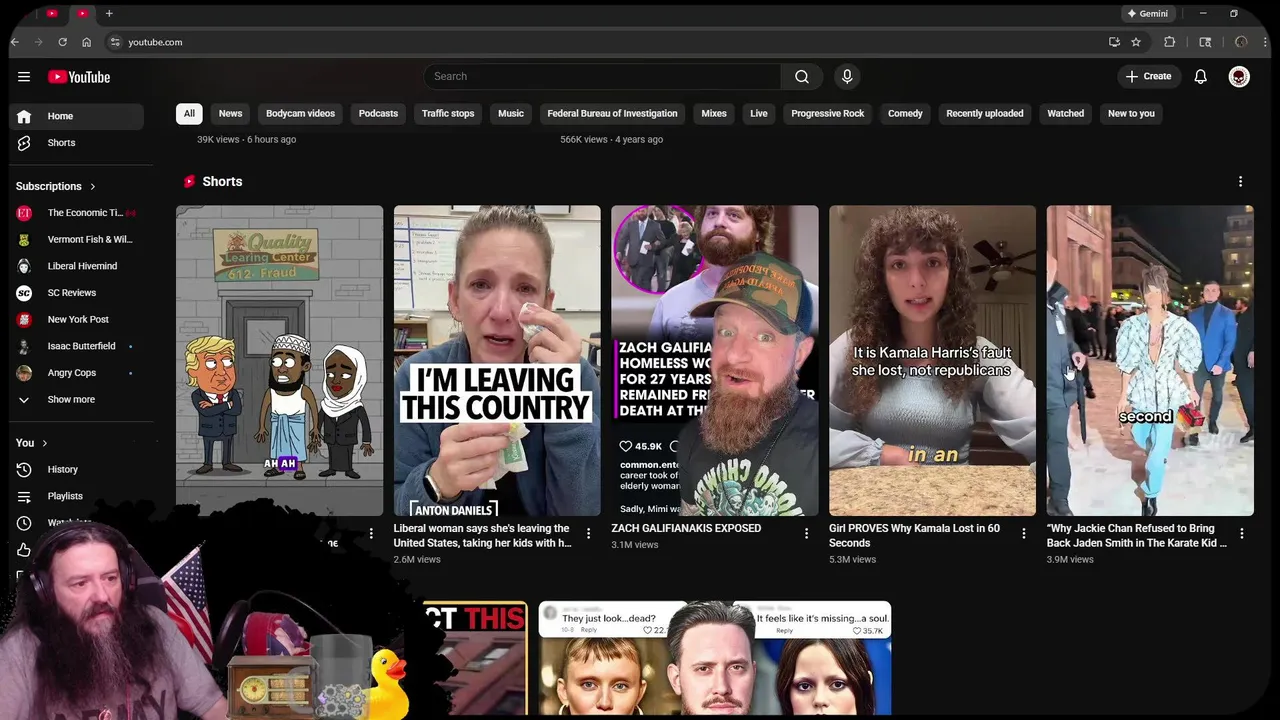This screenshot has height=720, width=1280.
Task: Select the Live filter chip
Action: point(759,114)
